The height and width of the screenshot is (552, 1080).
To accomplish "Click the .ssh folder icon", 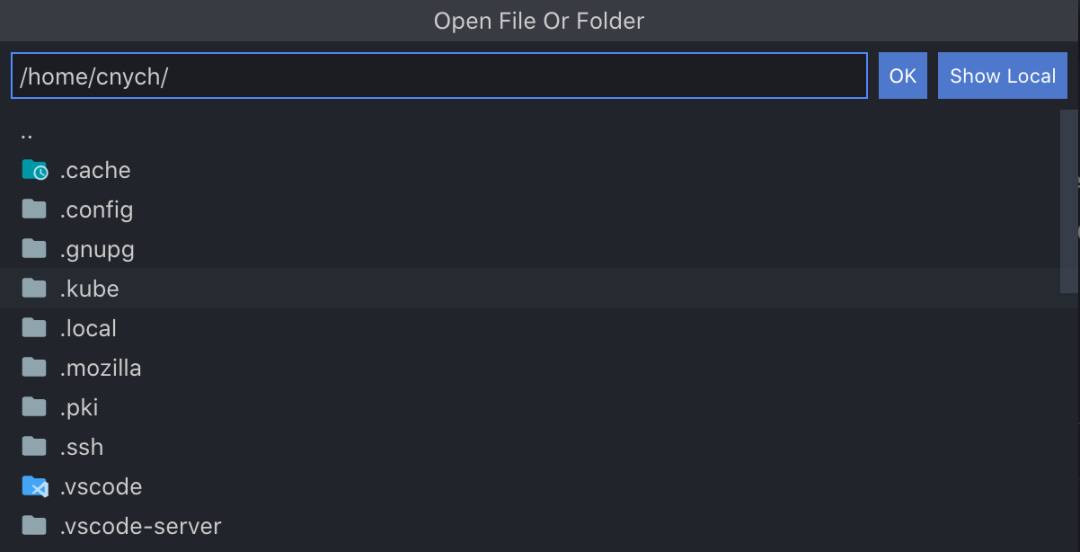I will point(34,447).
